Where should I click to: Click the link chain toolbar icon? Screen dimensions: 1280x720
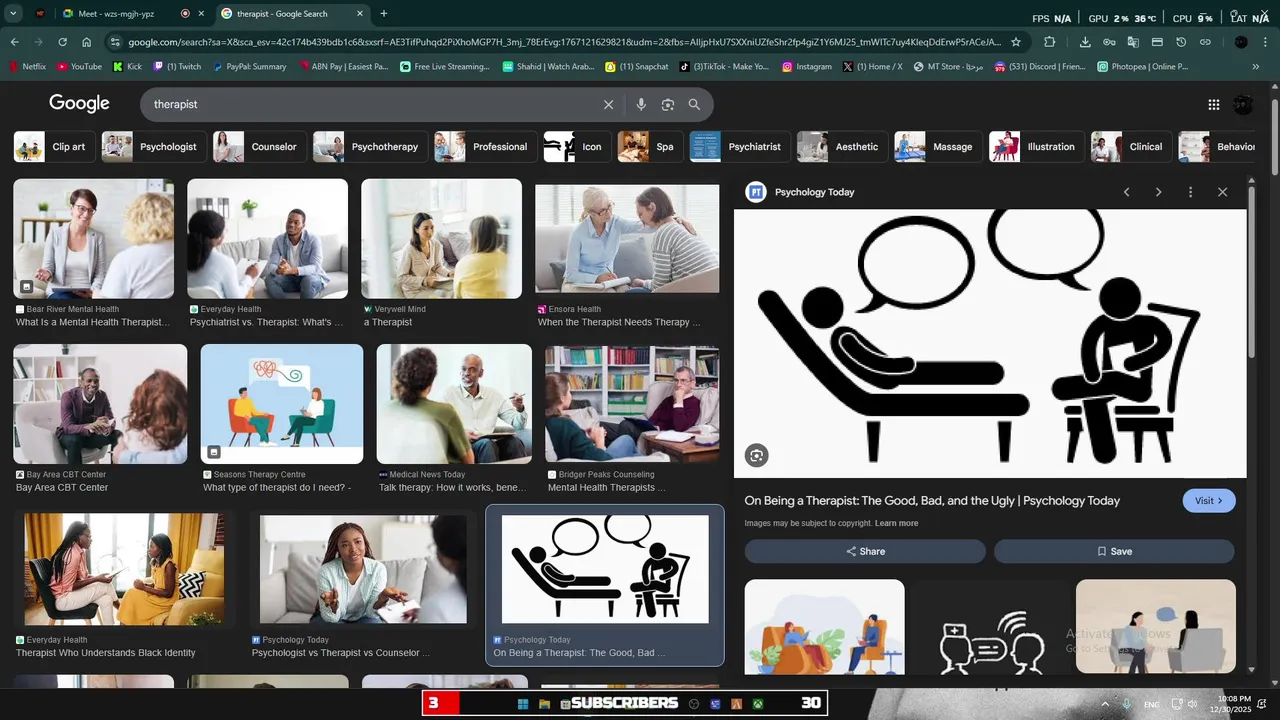point(1205,42)
